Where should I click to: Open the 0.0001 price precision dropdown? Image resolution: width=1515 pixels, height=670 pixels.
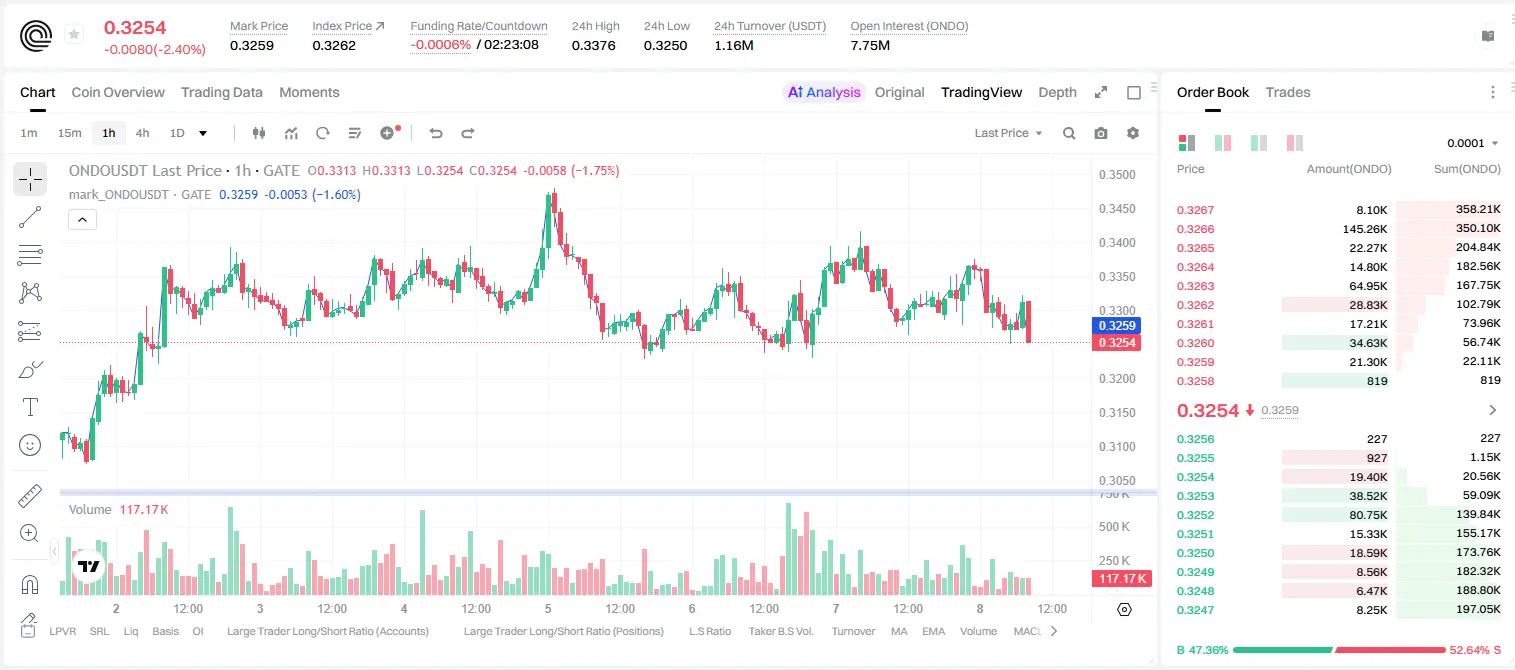(x=1472, y=143)
